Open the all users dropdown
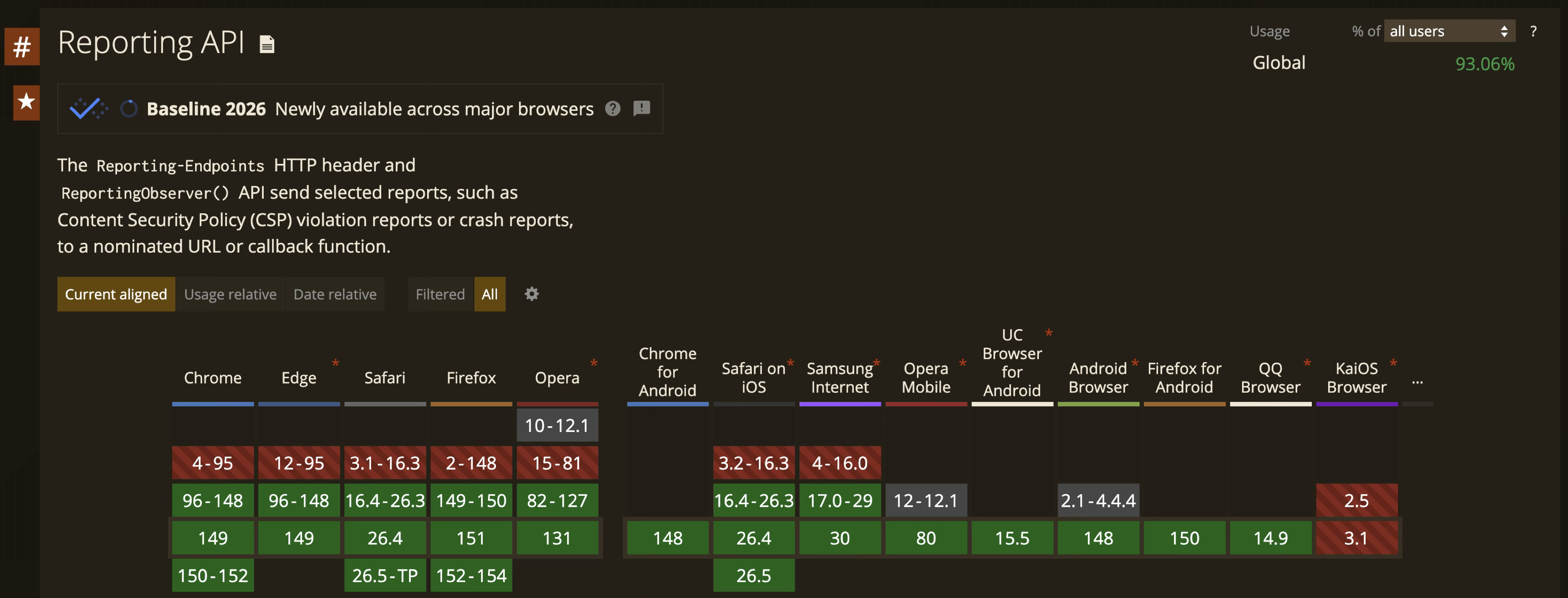The image size is (1568, 598). (1449, 31)
